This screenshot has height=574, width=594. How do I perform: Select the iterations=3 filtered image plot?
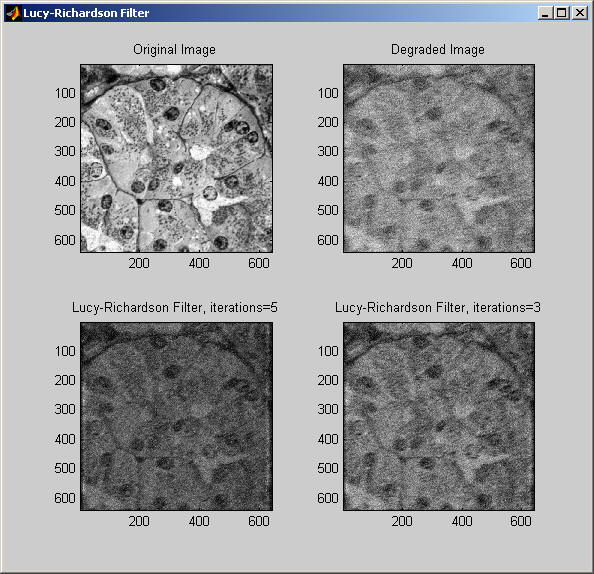pyautogui.click(x=439, y=416)
